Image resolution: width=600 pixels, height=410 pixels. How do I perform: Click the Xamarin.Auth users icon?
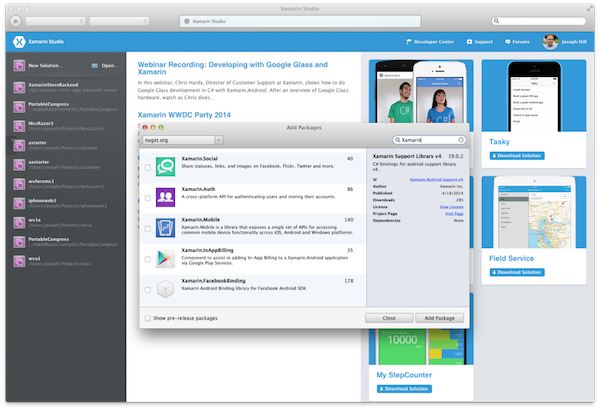pyautogui.click(x=165, y=197)
